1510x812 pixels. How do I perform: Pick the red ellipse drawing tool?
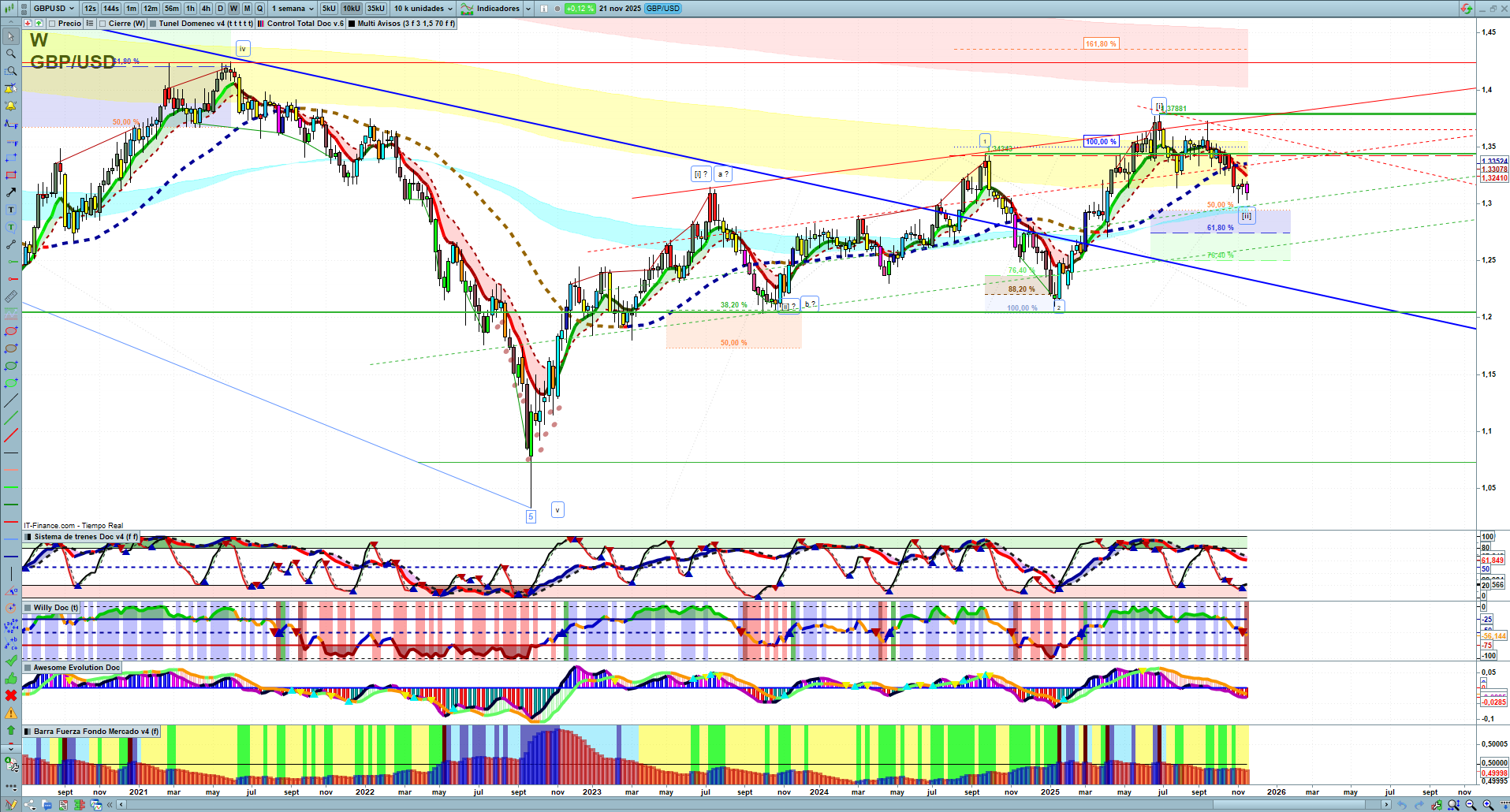click(x=11, y=331)
